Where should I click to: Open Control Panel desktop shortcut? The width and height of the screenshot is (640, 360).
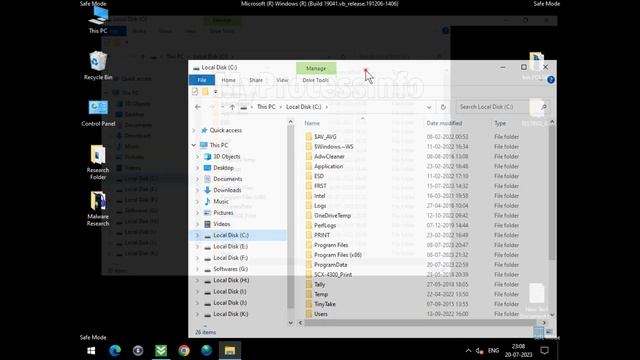[x=98, y=113]
